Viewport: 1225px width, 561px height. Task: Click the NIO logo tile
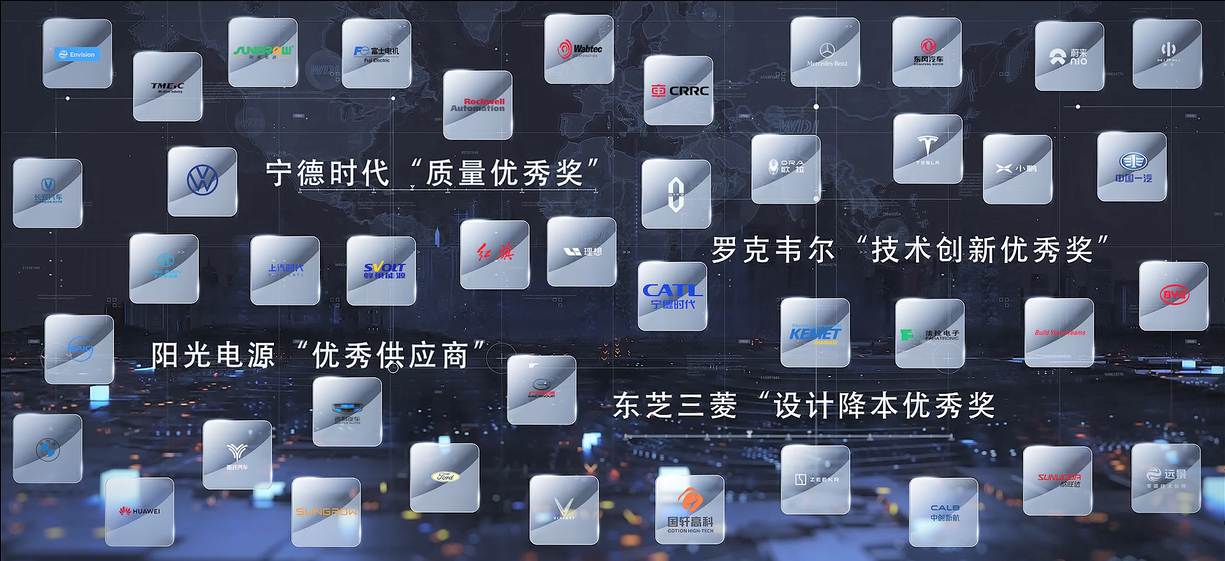1069,56
